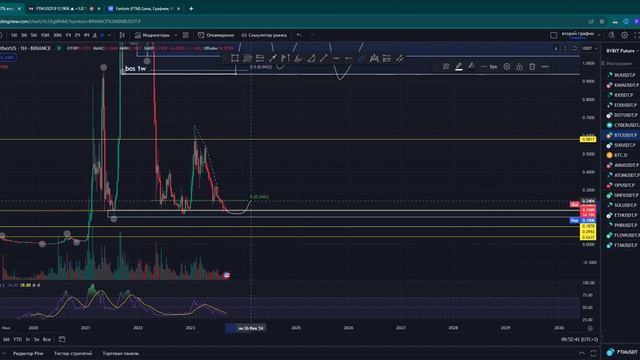Open price axis settings gear
The image size is (640, 360).
(x=590, y=328)
